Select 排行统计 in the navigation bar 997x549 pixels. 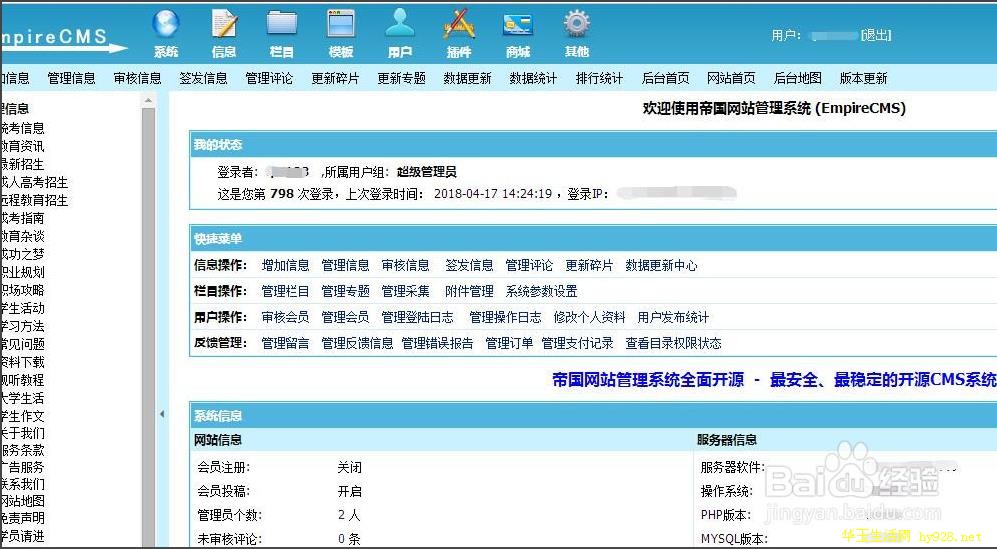point(599,78)
